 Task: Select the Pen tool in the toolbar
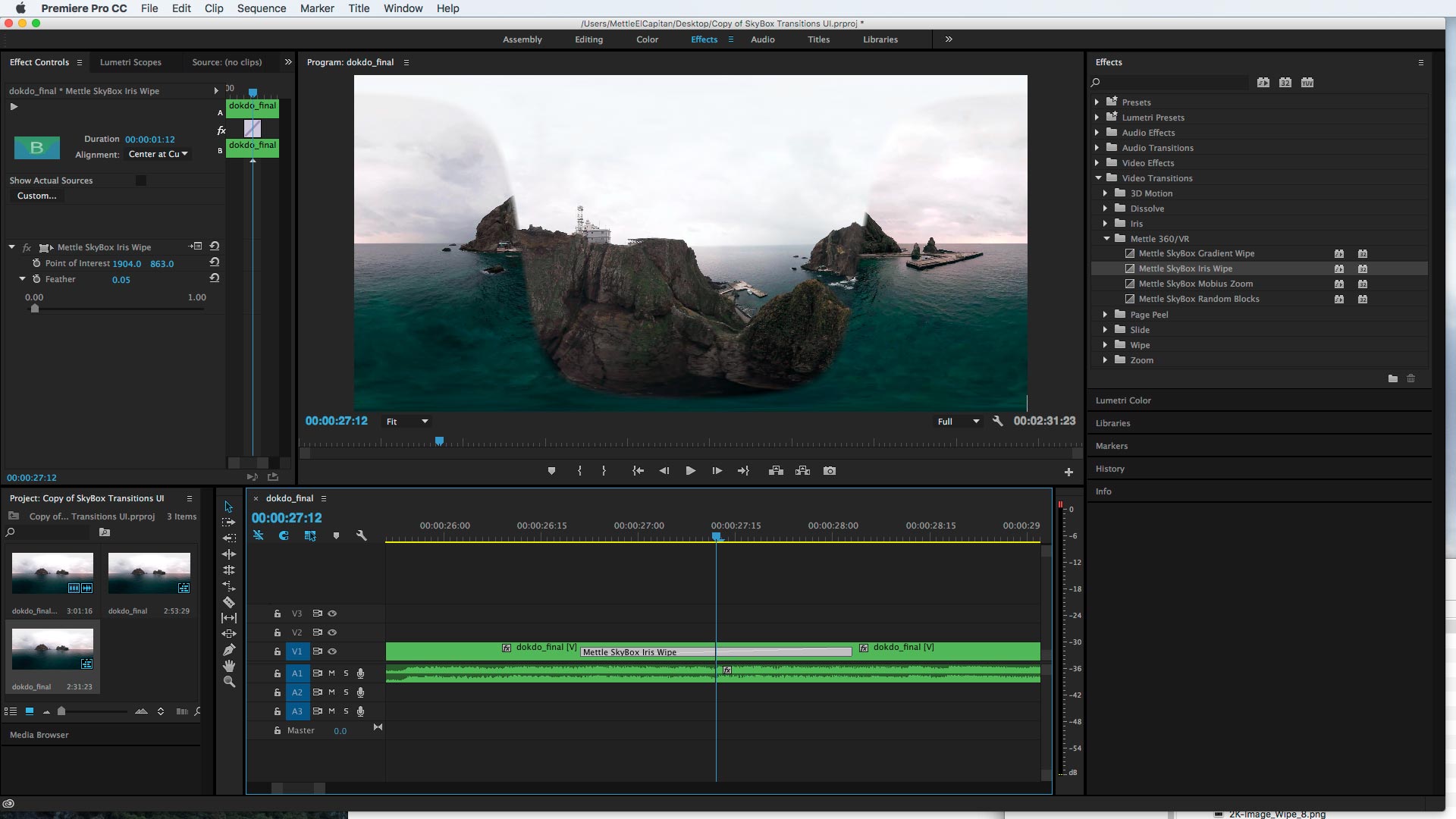228,650
